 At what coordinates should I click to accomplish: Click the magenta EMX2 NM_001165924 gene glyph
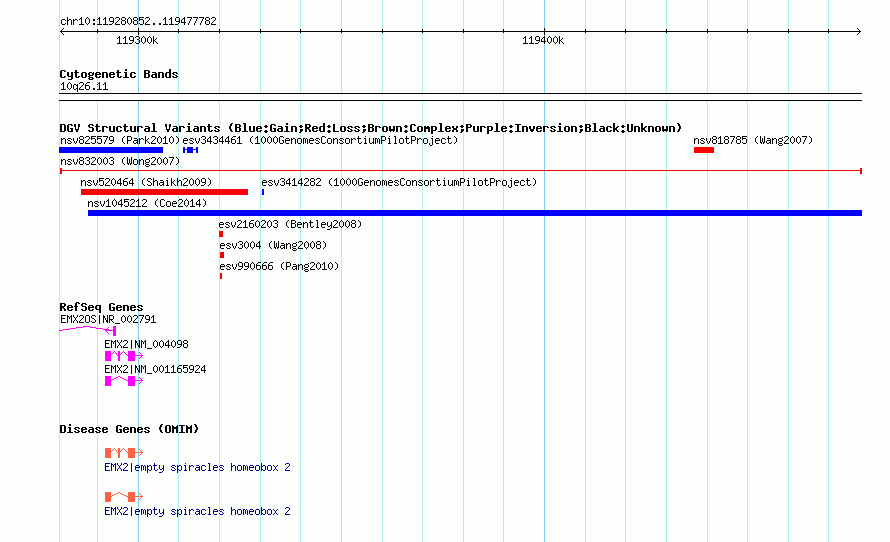[x=124, y=381]
